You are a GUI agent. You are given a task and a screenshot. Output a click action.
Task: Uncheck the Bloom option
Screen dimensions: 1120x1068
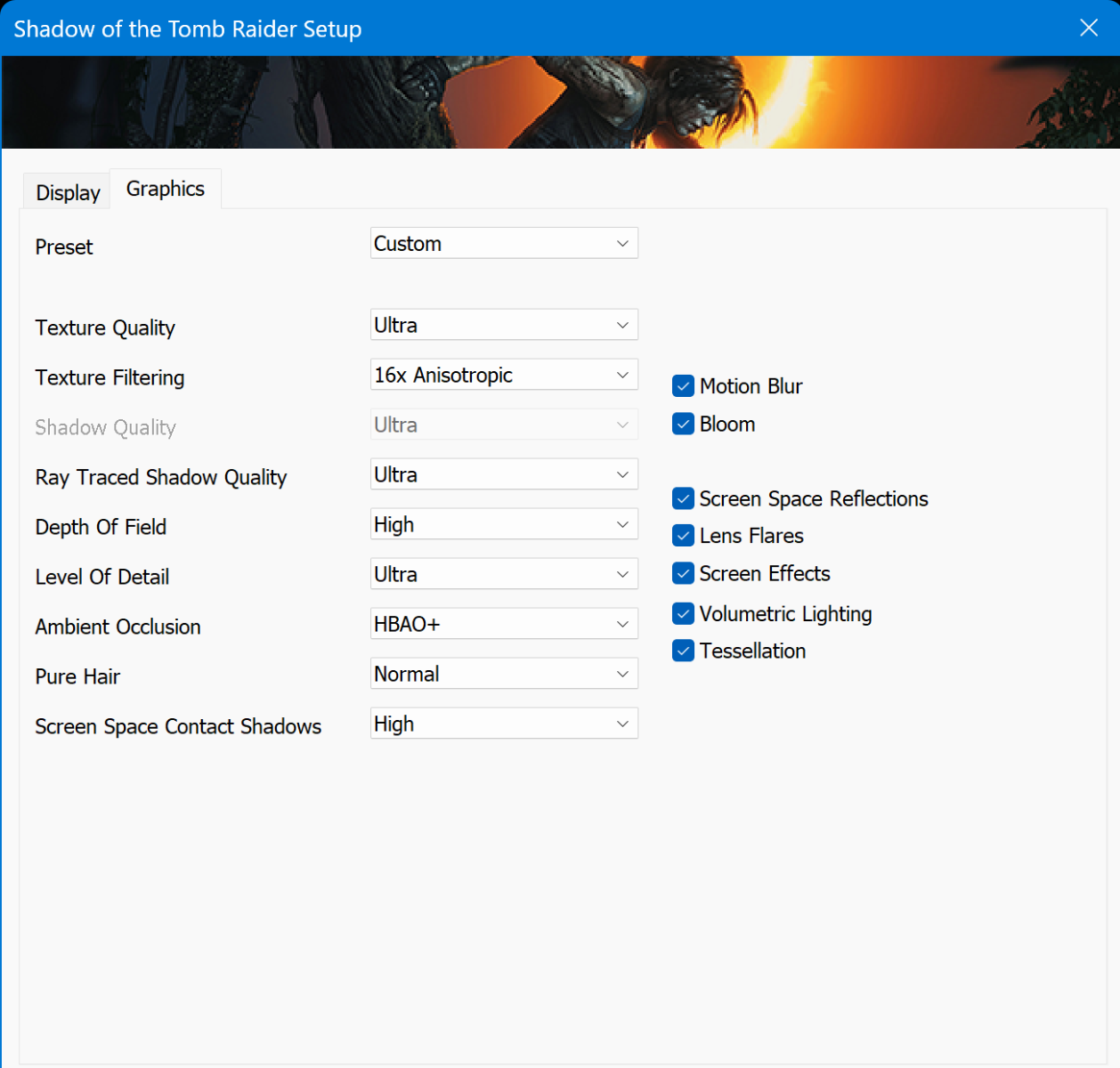pyautogui.click(x=684, y=424)
